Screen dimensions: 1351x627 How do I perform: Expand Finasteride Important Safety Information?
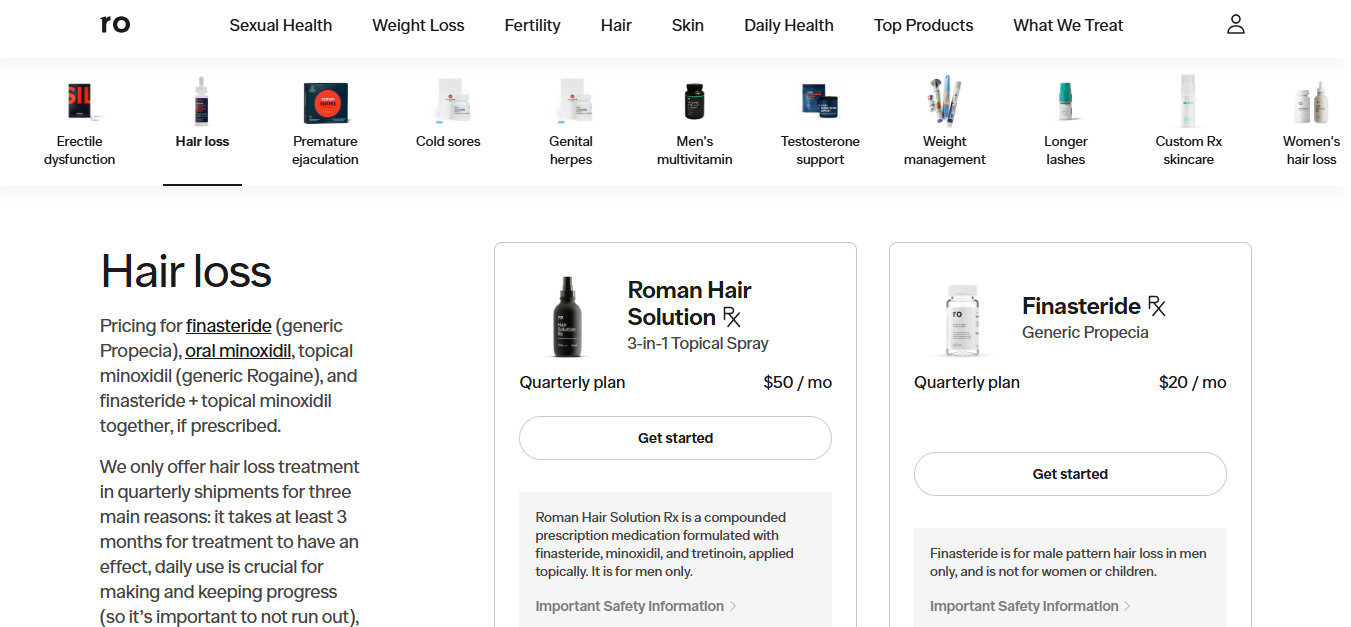pyautogui.click(x=1030, y=606)
